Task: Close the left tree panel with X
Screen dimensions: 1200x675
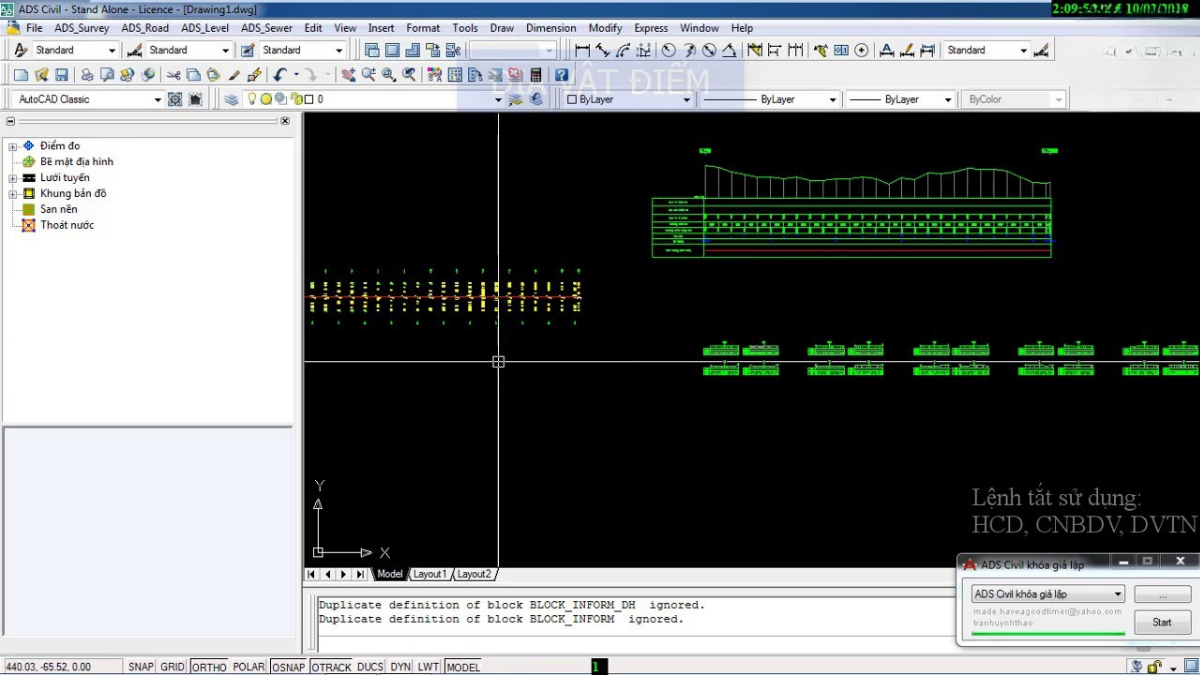Action: (285, 121)
